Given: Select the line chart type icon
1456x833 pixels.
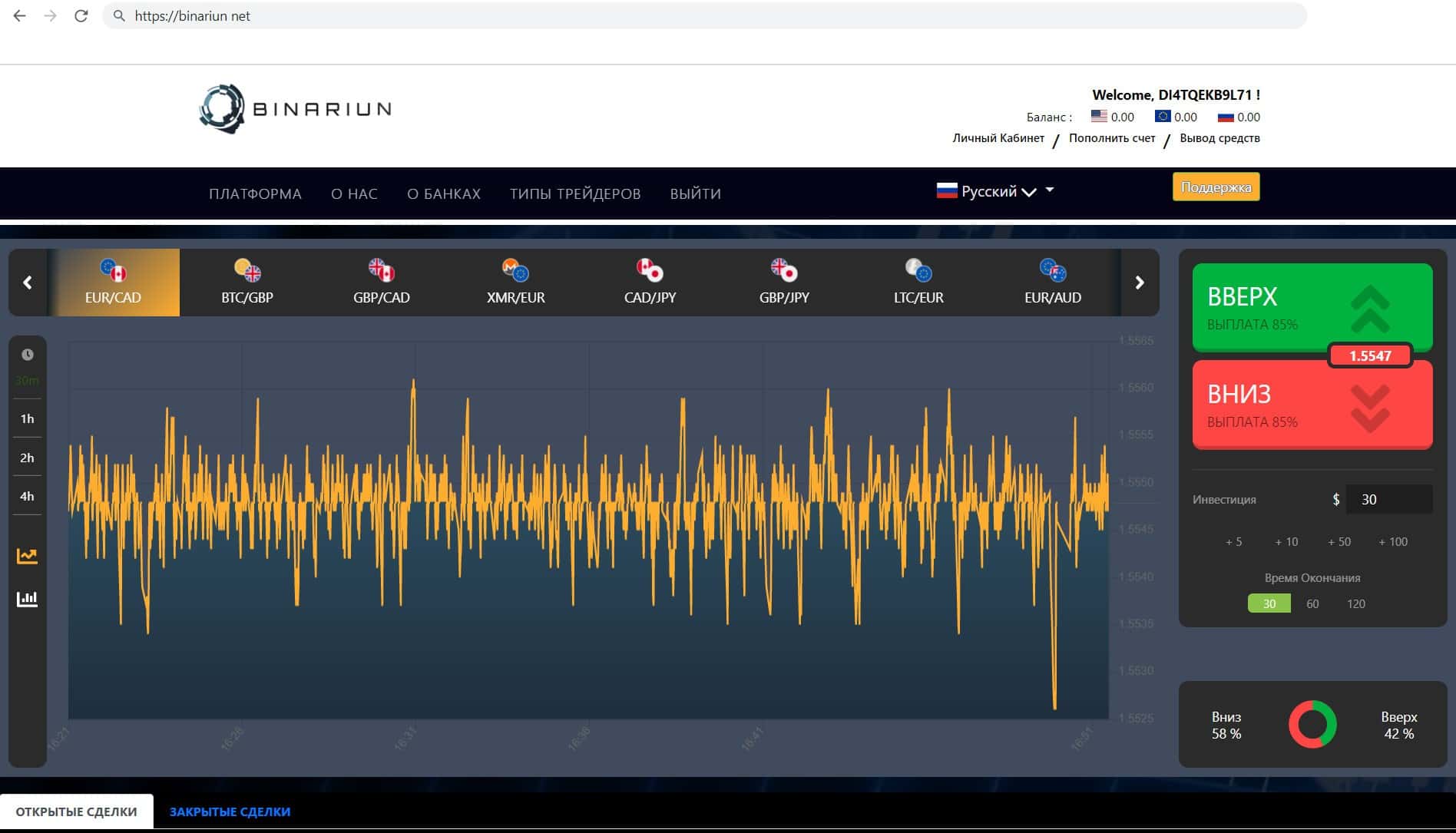Looking at the screenshot, I should [27, 556].
